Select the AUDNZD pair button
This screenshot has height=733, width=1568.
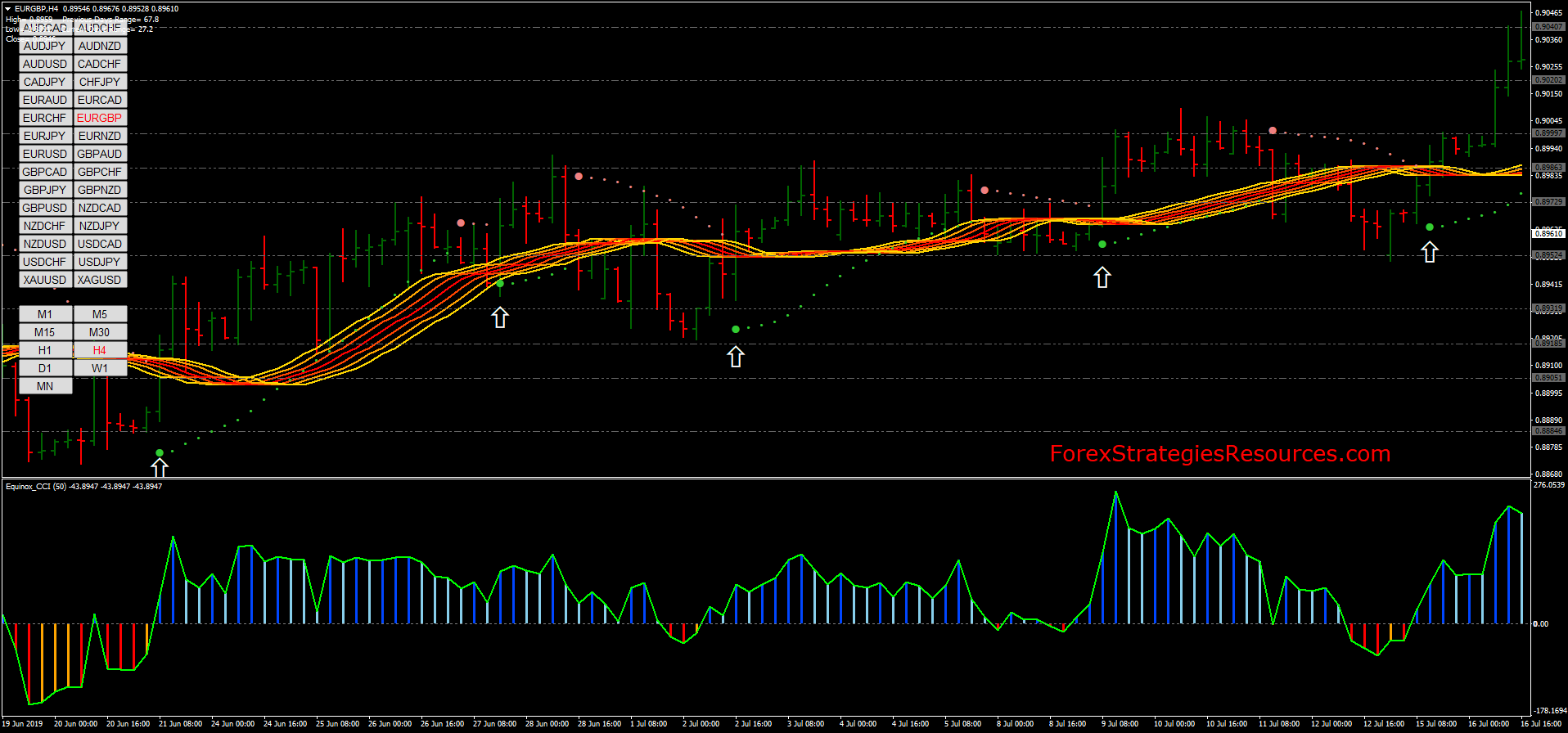click(x=100, y=46)
